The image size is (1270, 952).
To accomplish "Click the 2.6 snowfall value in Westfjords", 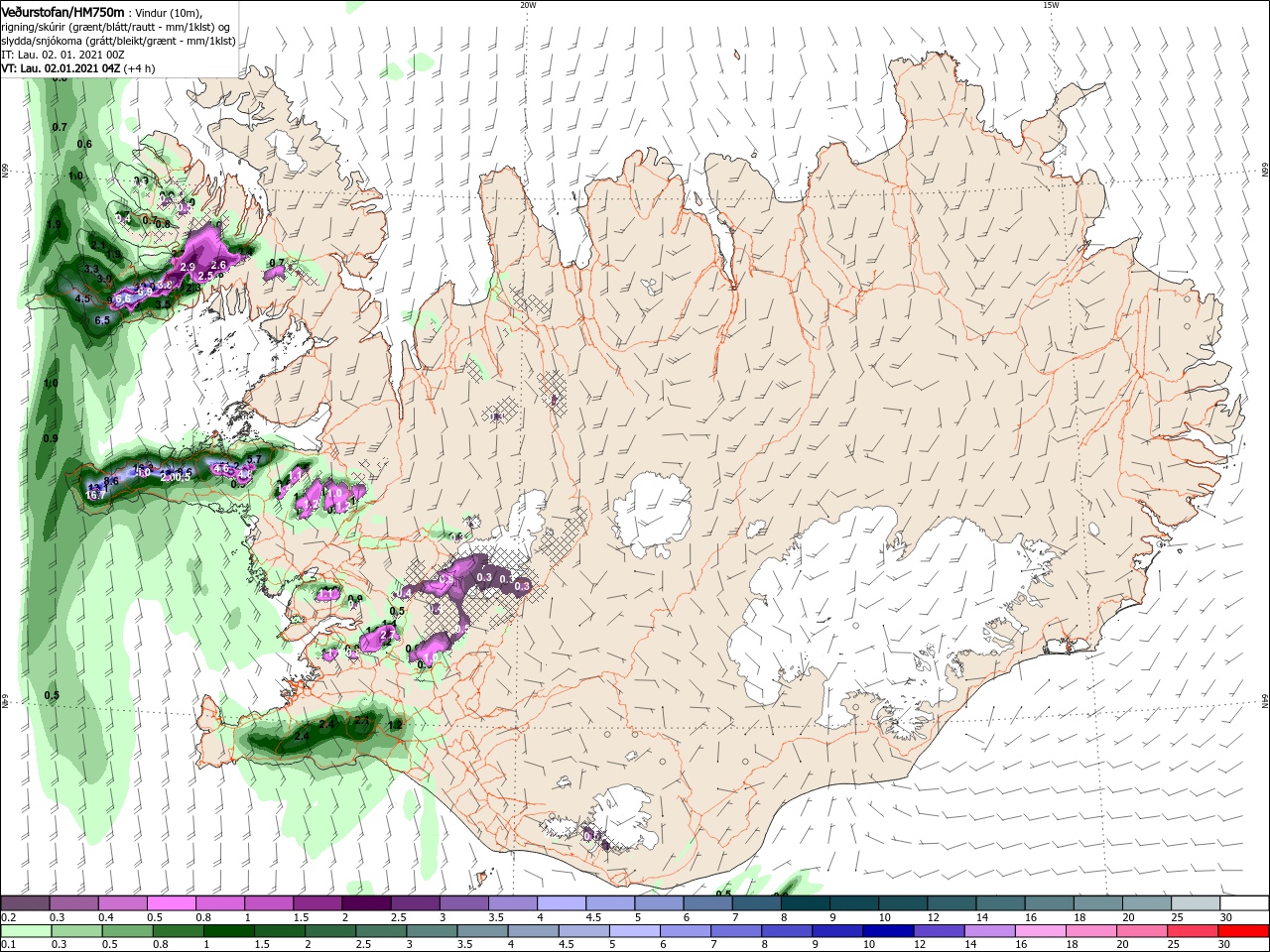I will [x=219, y=265].
